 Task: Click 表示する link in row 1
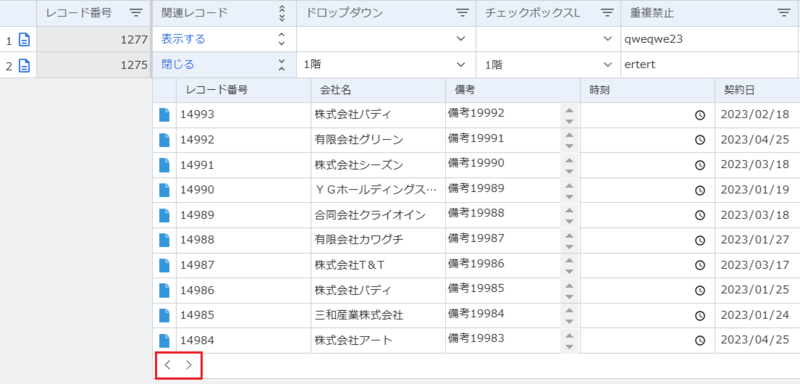point(183,39)
